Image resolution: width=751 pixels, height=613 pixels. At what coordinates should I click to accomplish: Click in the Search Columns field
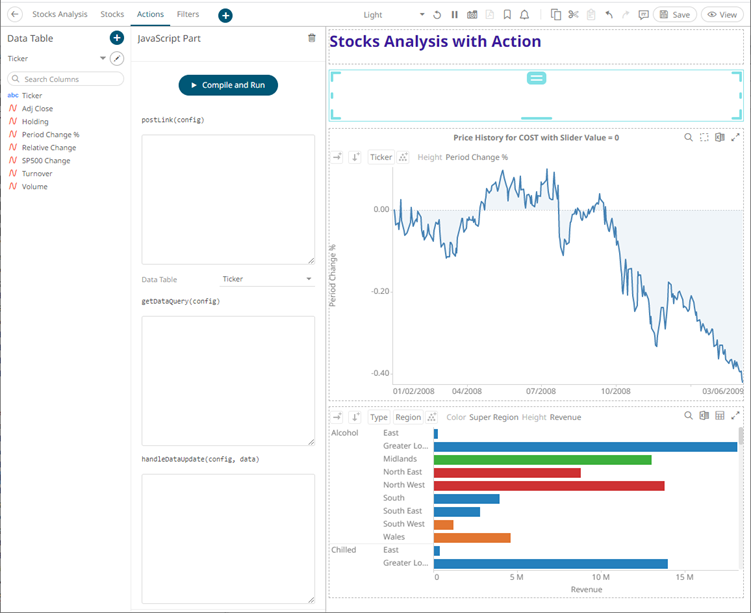pyautogui.click(x=68, y=79)
